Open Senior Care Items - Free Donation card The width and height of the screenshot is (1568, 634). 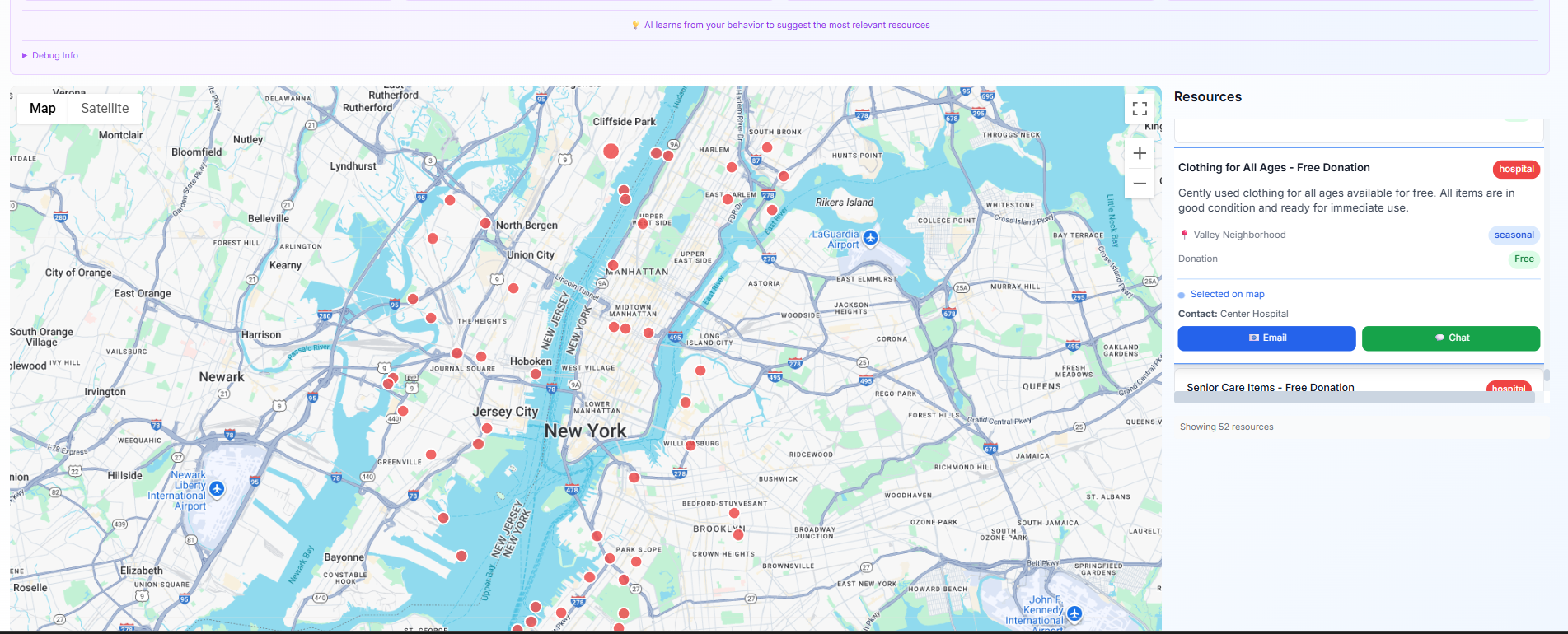click(1271, 387)
